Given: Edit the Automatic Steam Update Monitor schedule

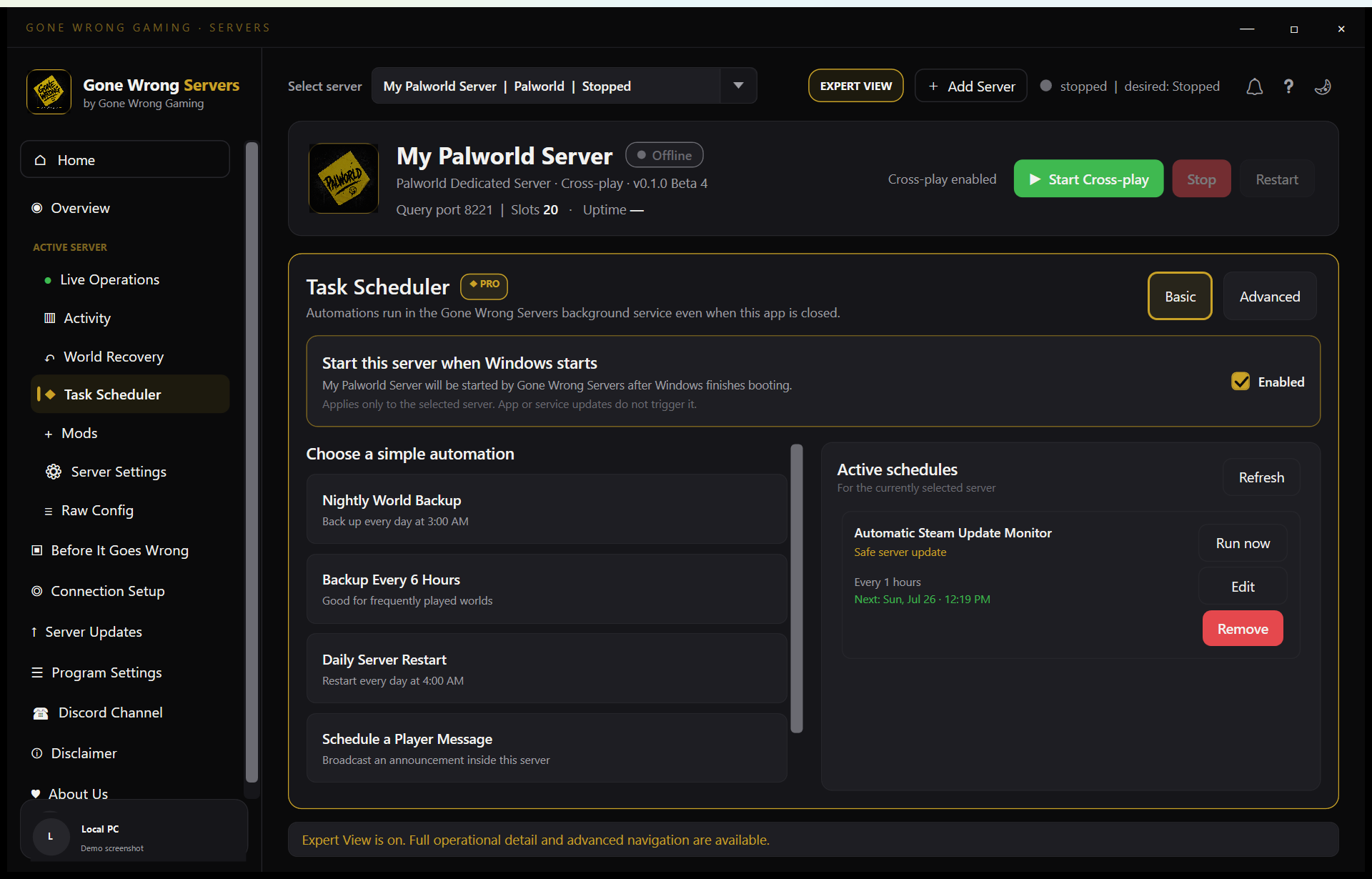Looking at the screenshot, I should tap(1243, 586).
